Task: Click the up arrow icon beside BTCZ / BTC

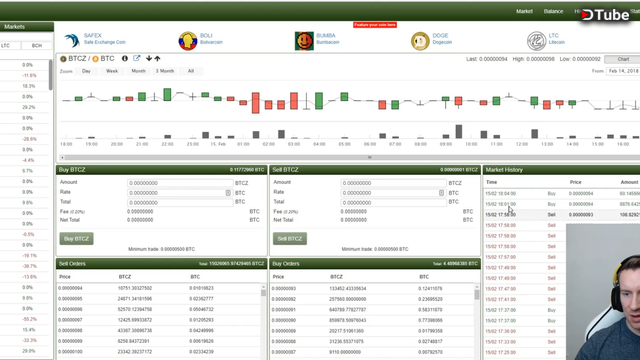Action: click(x=158, y=59)
